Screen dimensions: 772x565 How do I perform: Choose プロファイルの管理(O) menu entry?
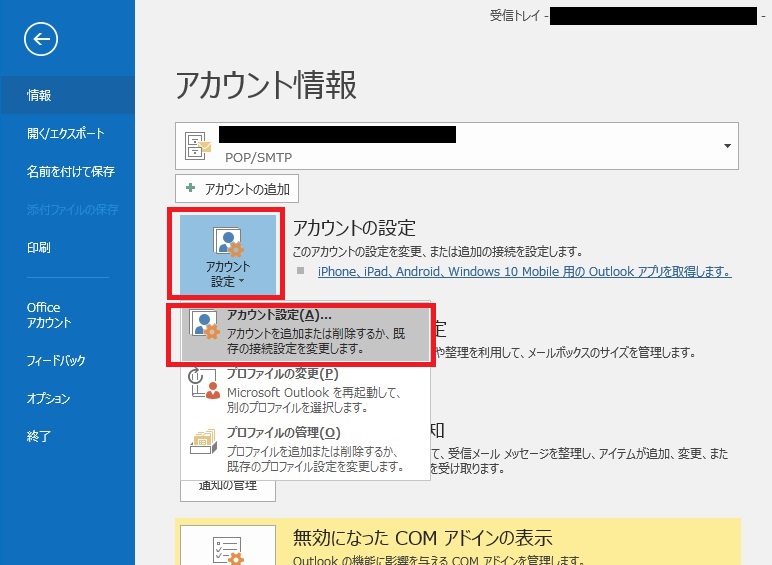tap(305, 449)
